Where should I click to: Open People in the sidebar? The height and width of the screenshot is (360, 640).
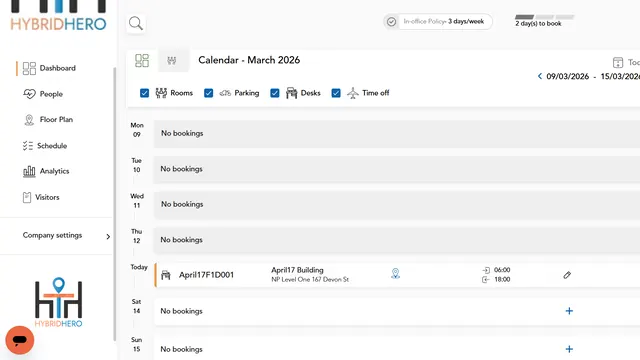[51, 94]
